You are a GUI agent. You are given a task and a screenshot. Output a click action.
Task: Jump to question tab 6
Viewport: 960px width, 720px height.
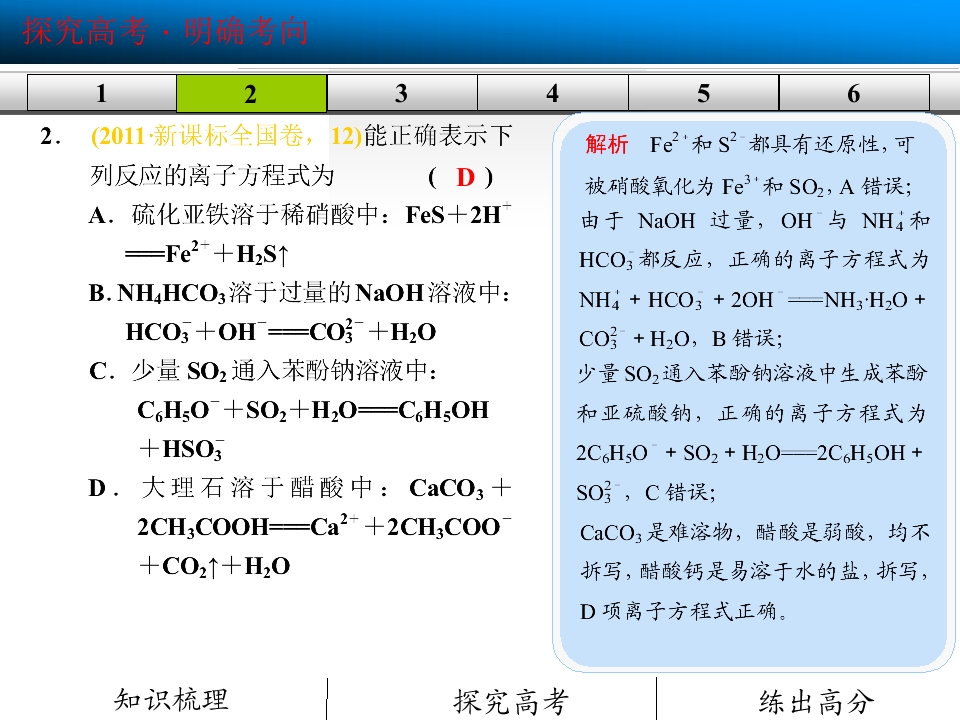click(854, 94)
